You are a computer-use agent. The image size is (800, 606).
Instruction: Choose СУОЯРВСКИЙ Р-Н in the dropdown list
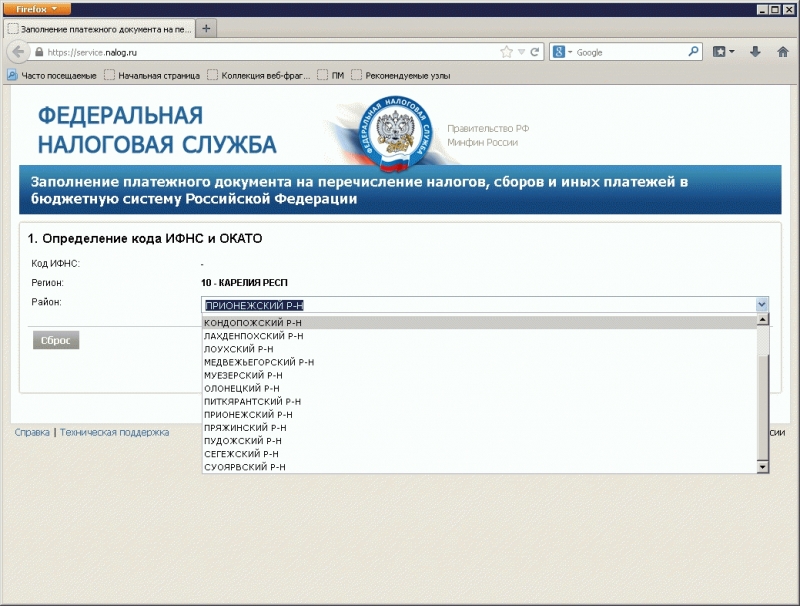(245, 467)
